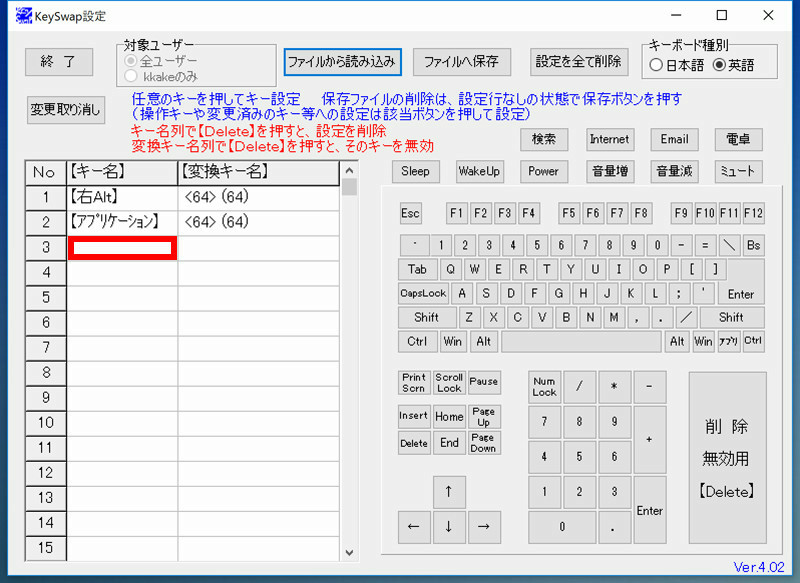Viewport: 800px width, 583px height.
Task: Click the Print Scrn key
Action: pos(414,383)
